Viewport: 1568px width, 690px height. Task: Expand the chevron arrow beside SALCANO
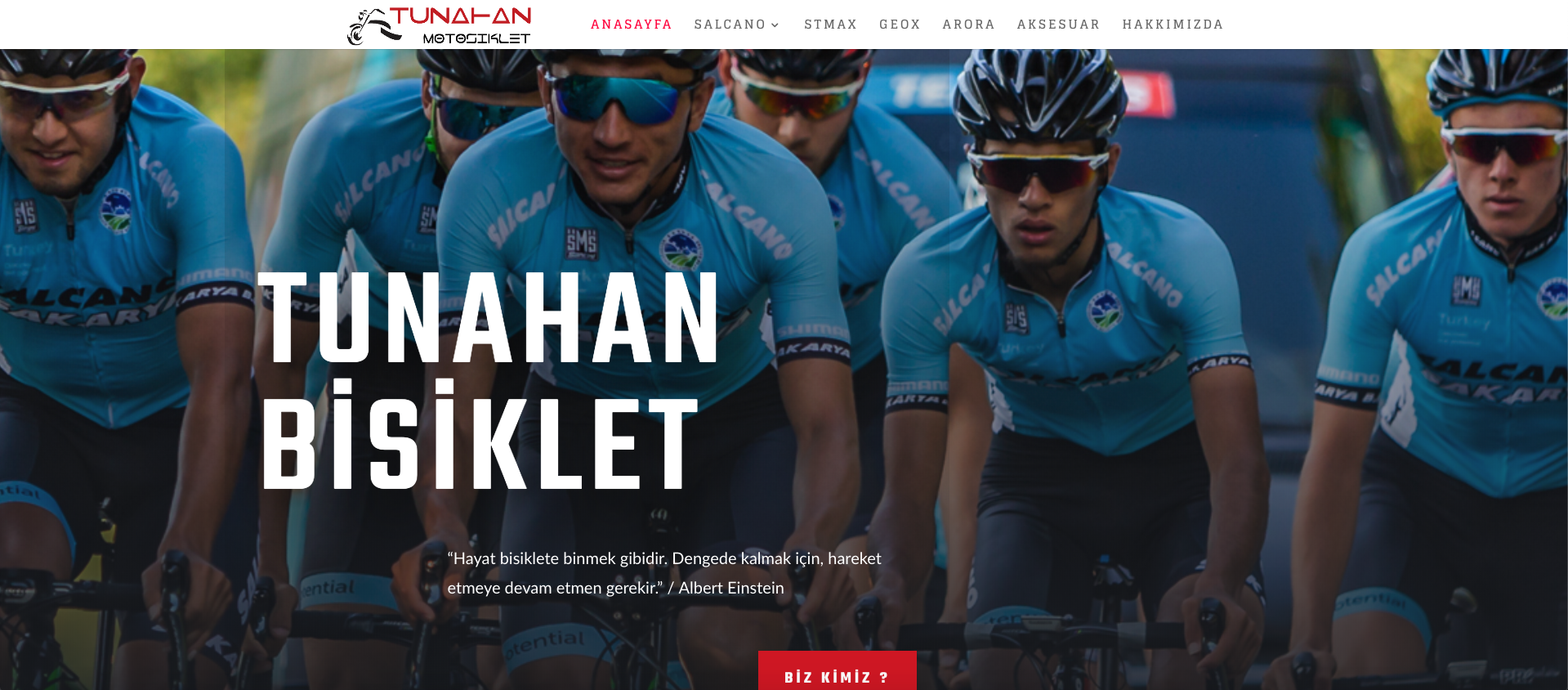click(x=775, y=25)
